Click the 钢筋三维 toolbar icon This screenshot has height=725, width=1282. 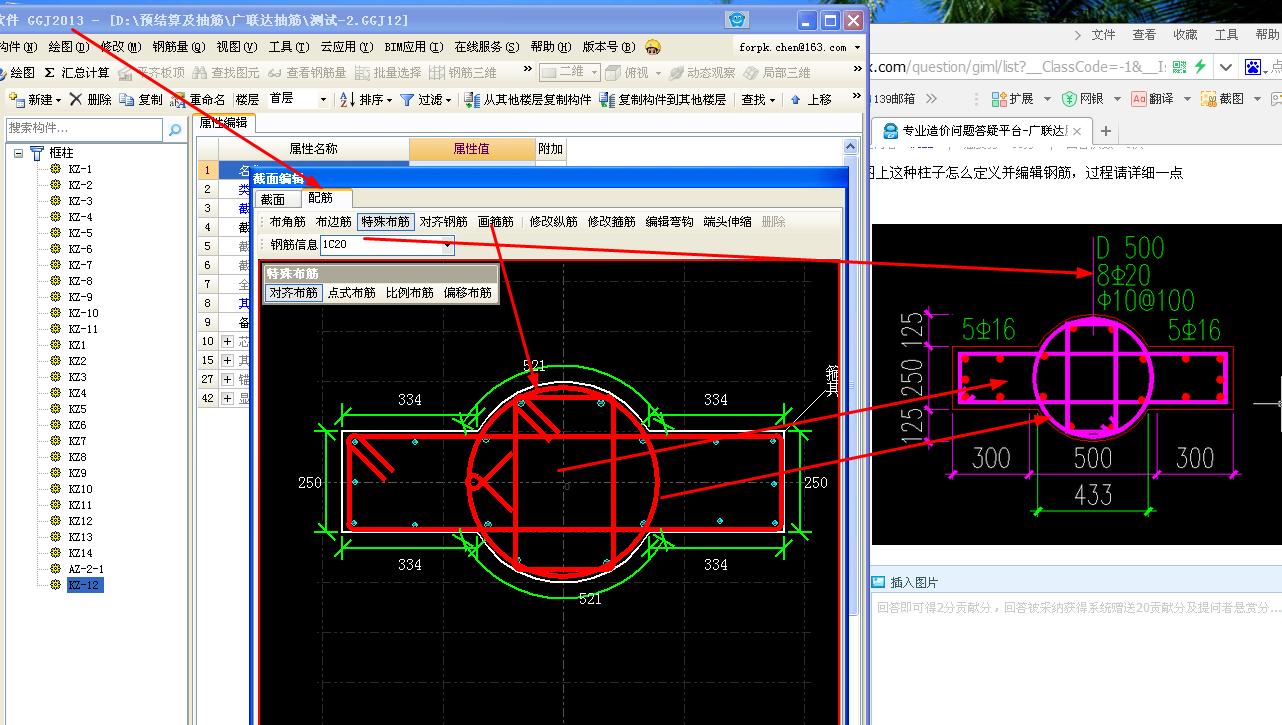pyautogui.click(x=437, y=73)
